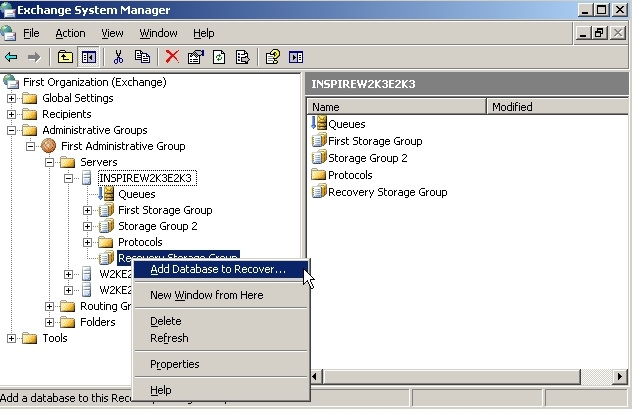Click the Tools folder icon in tree

[x=29, y=338]
